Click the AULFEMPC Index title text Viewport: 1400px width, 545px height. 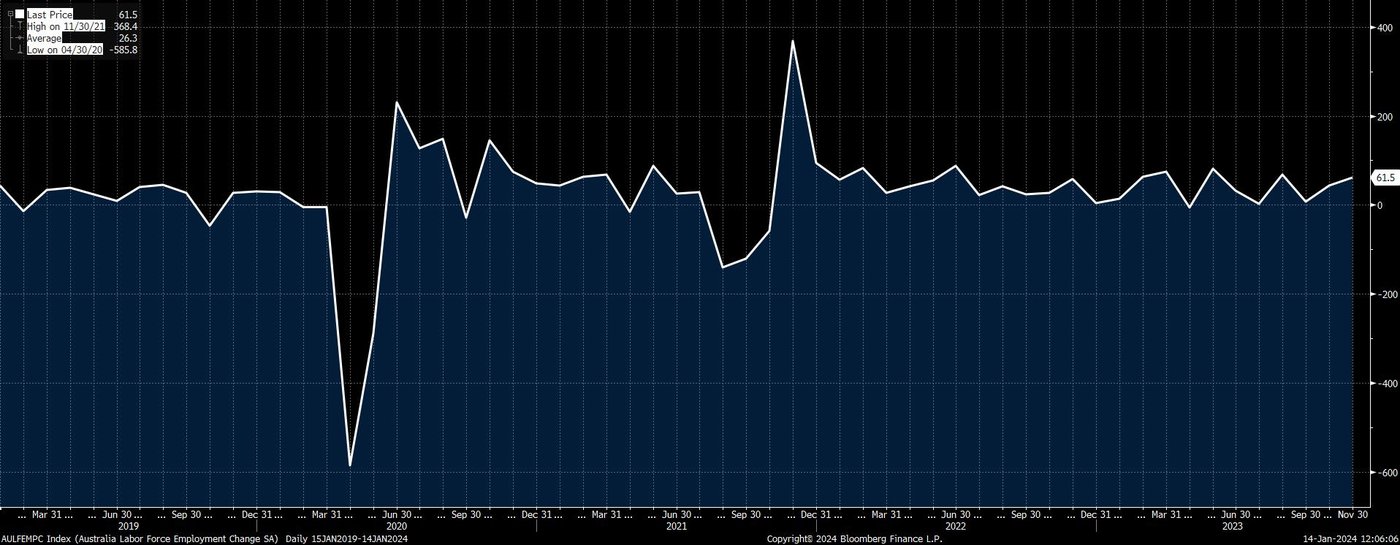click(x=138, y=538)
